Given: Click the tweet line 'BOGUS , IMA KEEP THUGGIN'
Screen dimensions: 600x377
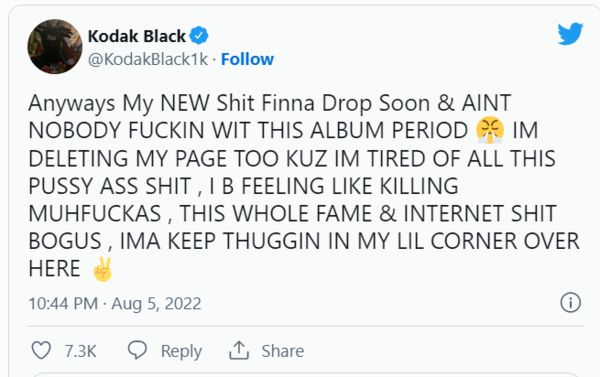Looking at the screenshot, I should 304,241.
